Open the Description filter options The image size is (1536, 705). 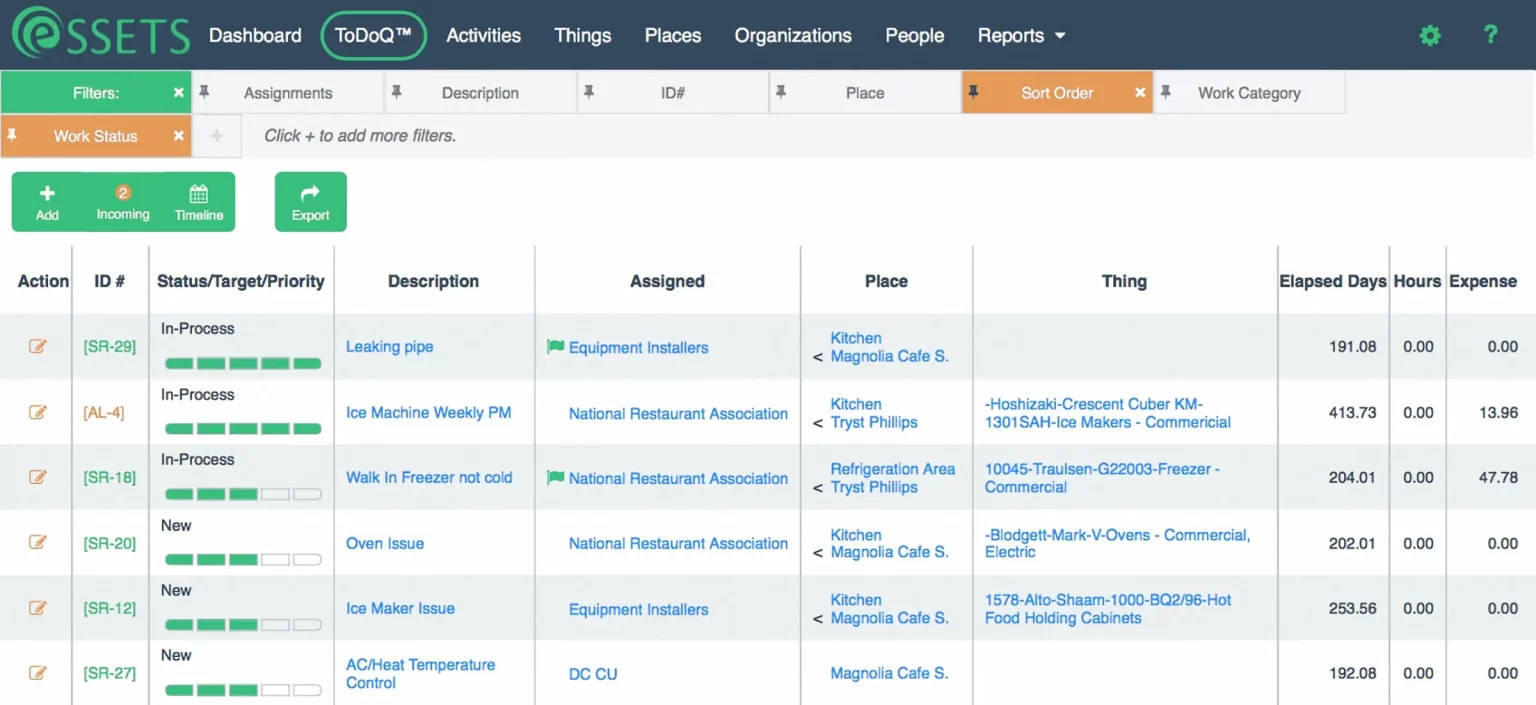480,93
